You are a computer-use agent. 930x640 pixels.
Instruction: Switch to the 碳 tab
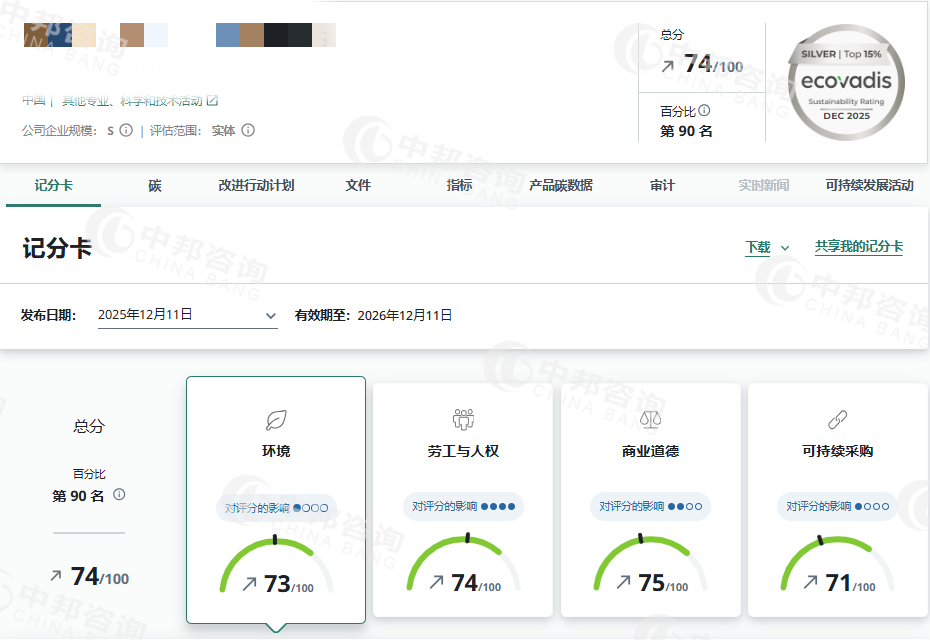[155, 185]
